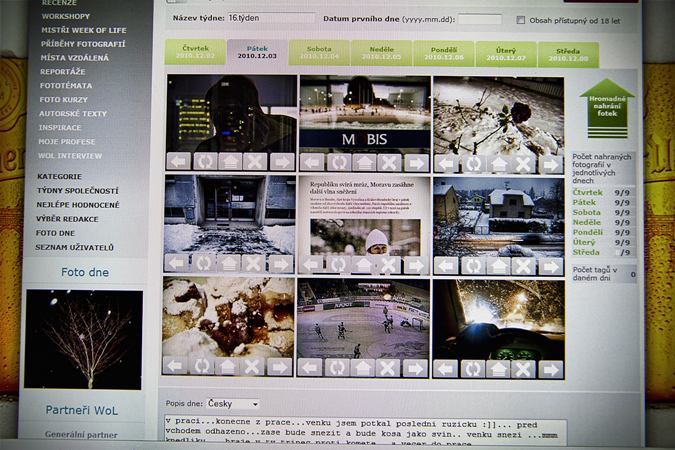The image size is (675, 450).
Task: Click Sobota in the uploaded photos count
Action: pyautogui.click(x=586, y=212)
